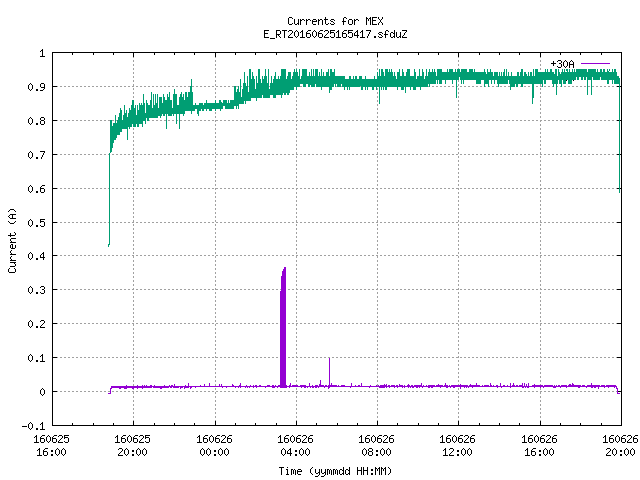The height and width of the screenshot is (480, 640).
Task: Click the x-axis tick 160626 08:00
Action: [x=376, y=445]
